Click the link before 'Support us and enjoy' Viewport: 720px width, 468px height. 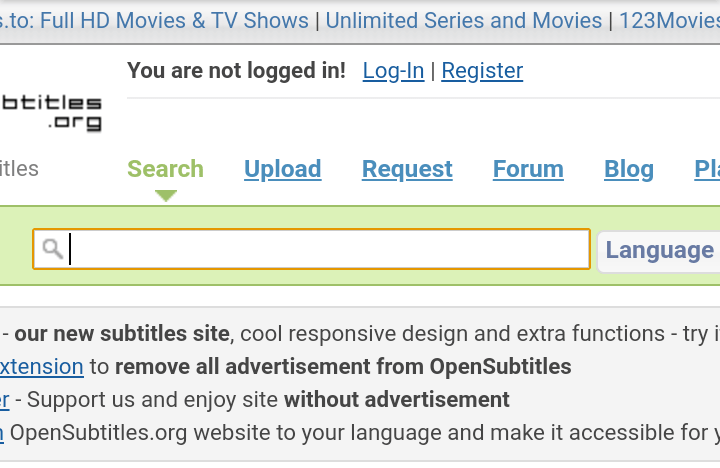5,400
